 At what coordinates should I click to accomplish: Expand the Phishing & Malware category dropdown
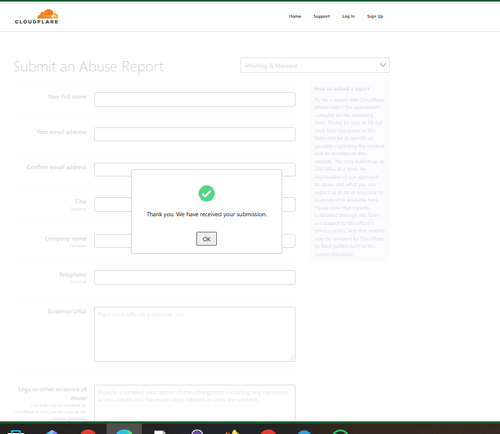(x=315, y=65)
